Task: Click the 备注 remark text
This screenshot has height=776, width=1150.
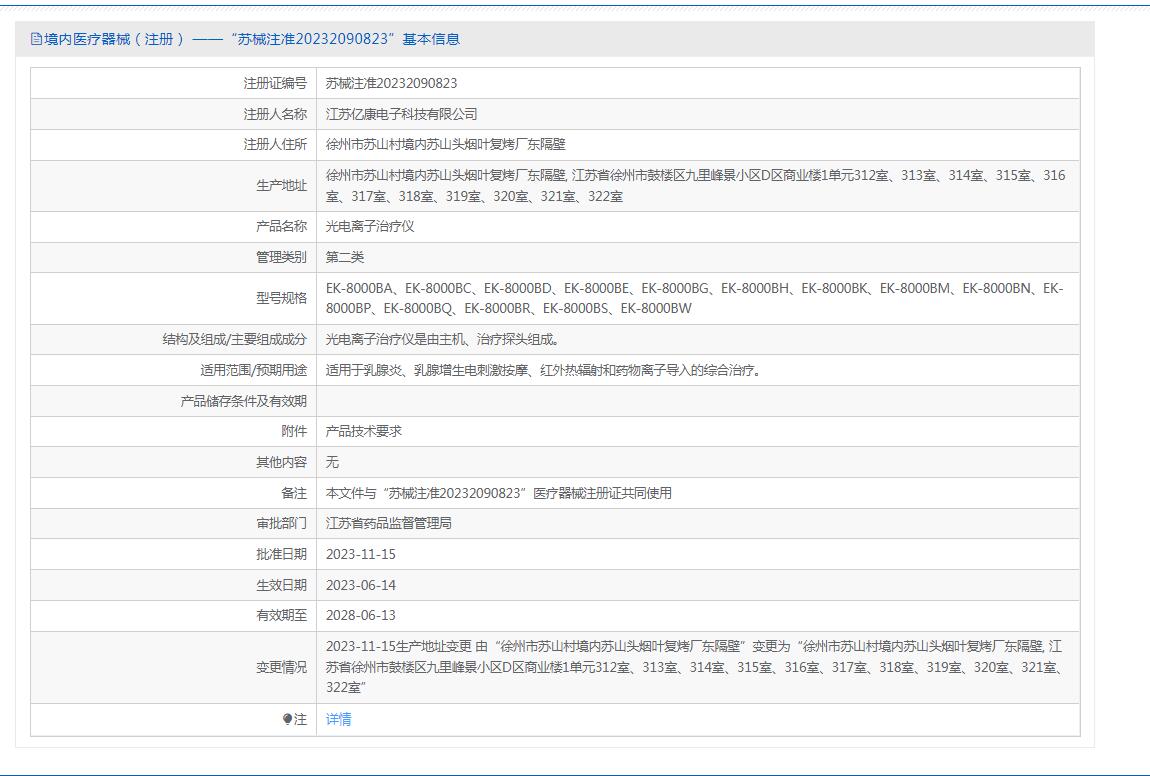Action: pyautogui.click(x=498, y=493)
